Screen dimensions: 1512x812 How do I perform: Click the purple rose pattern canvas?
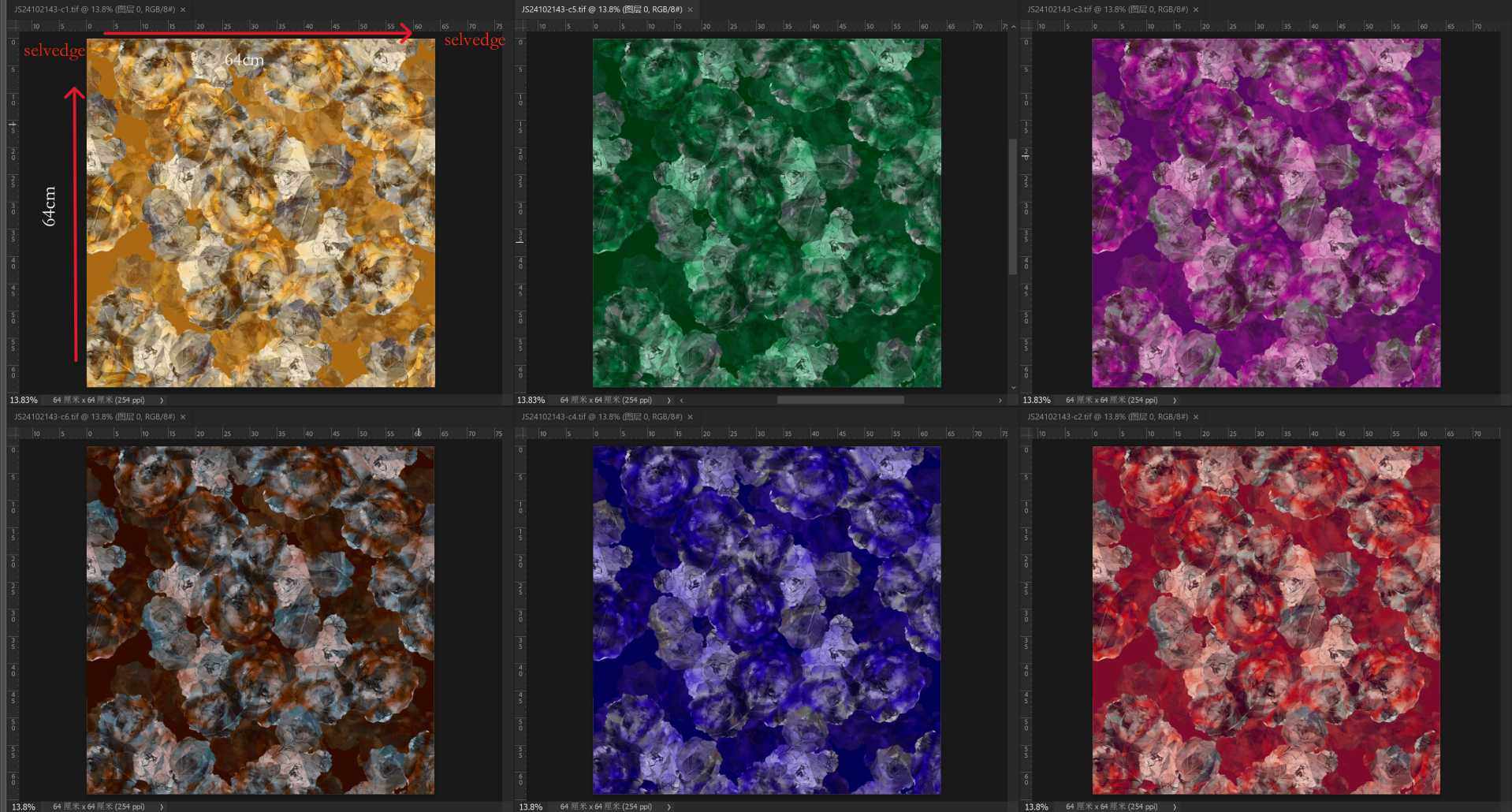coord(1265,213)
